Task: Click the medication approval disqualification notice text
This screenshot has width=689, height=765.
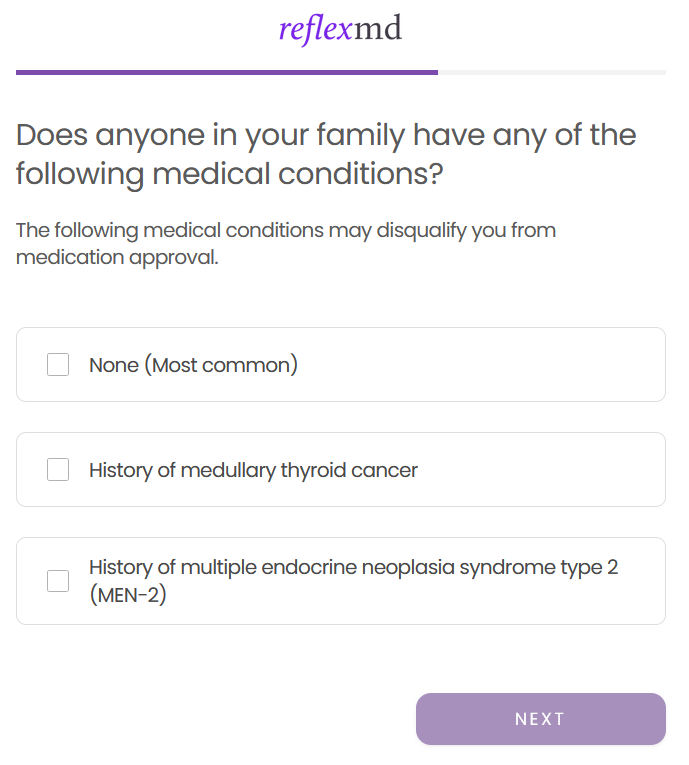Action: point(286,244)
